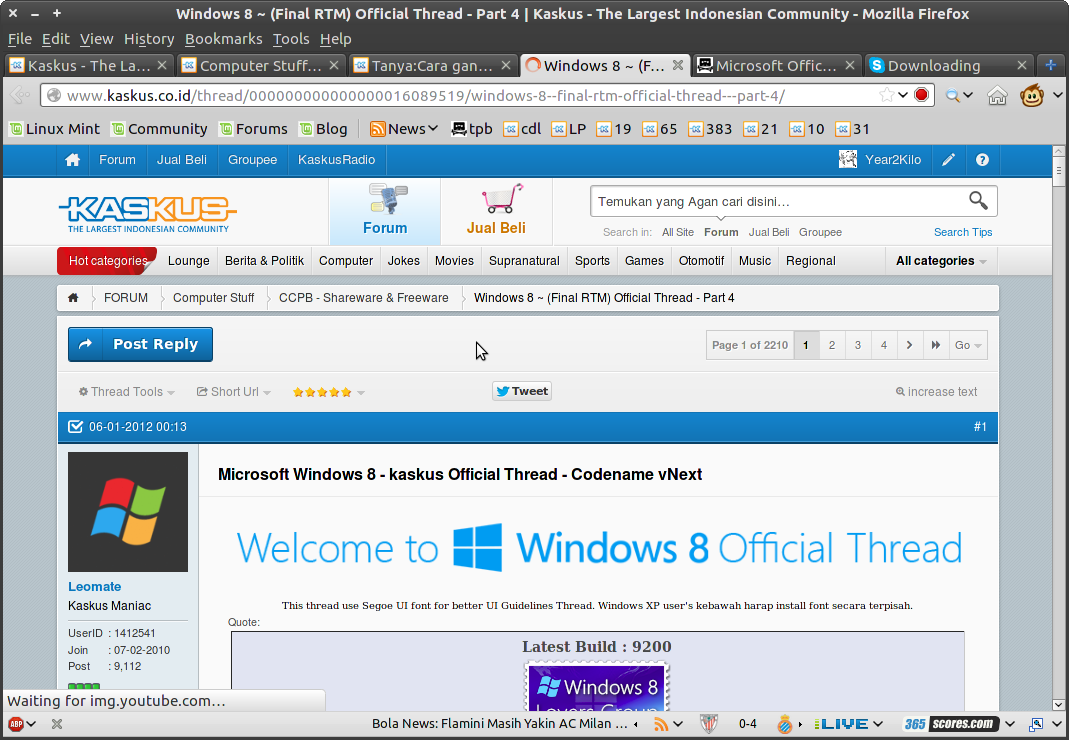
Task: Click the Post Reply button
Action: 140,344
